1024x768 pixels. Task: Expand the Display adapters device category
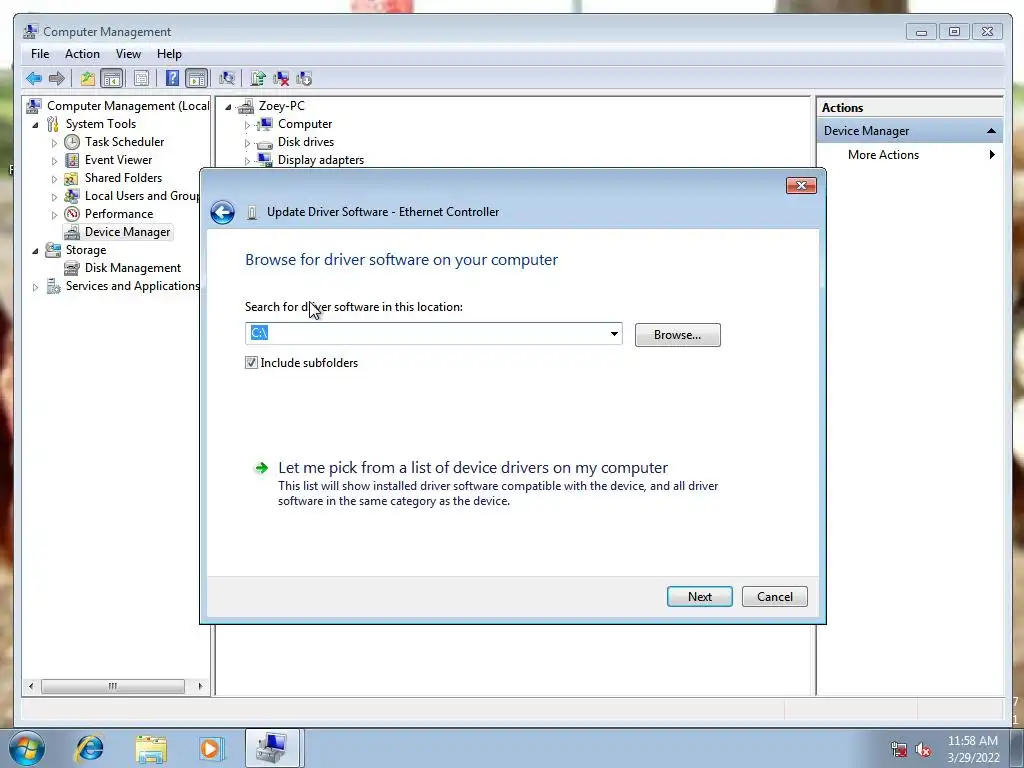tap(247, 160)
